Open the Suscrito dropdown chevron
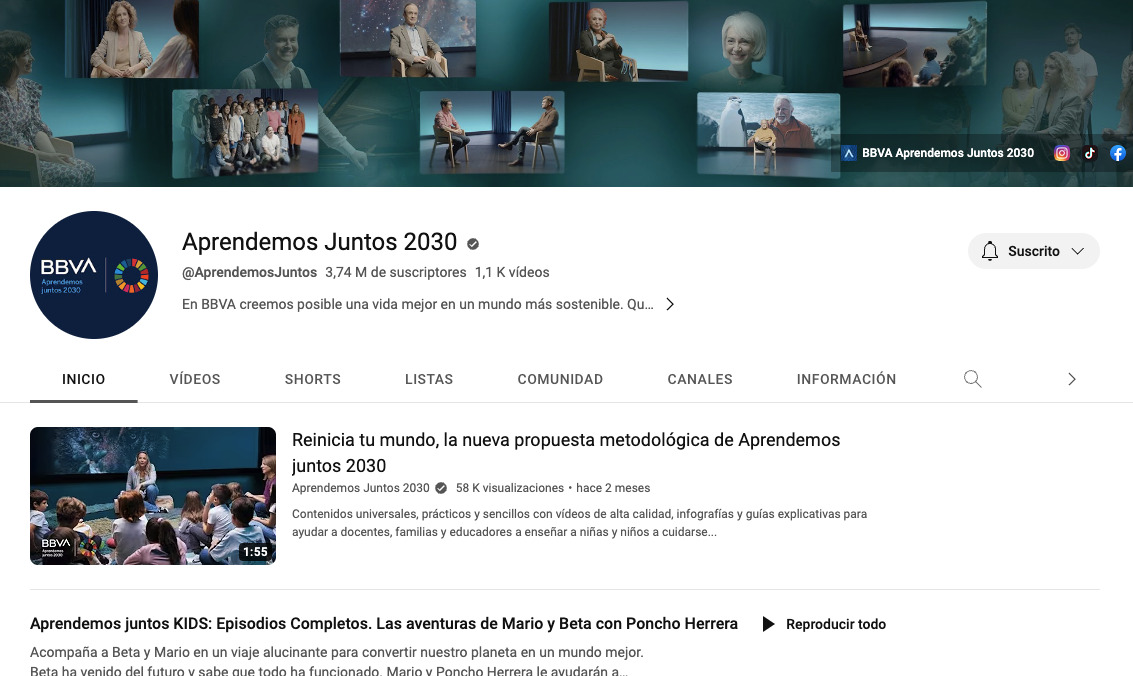Viewport: 1133px width, 676px height. tap(1078, 251)
